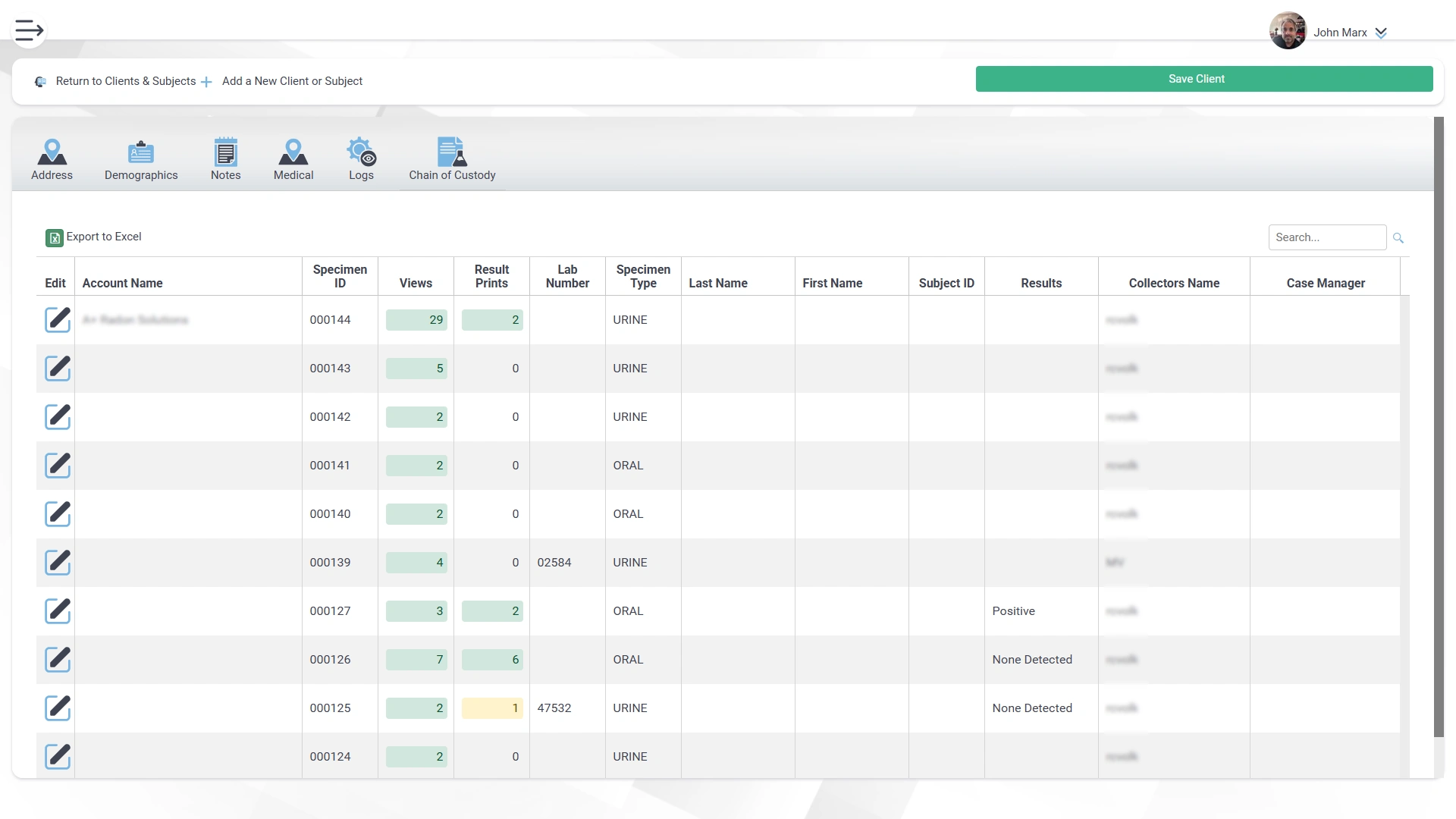Sort by Result Prints column
1456x819 pixels.
click(x=491, y=276)
